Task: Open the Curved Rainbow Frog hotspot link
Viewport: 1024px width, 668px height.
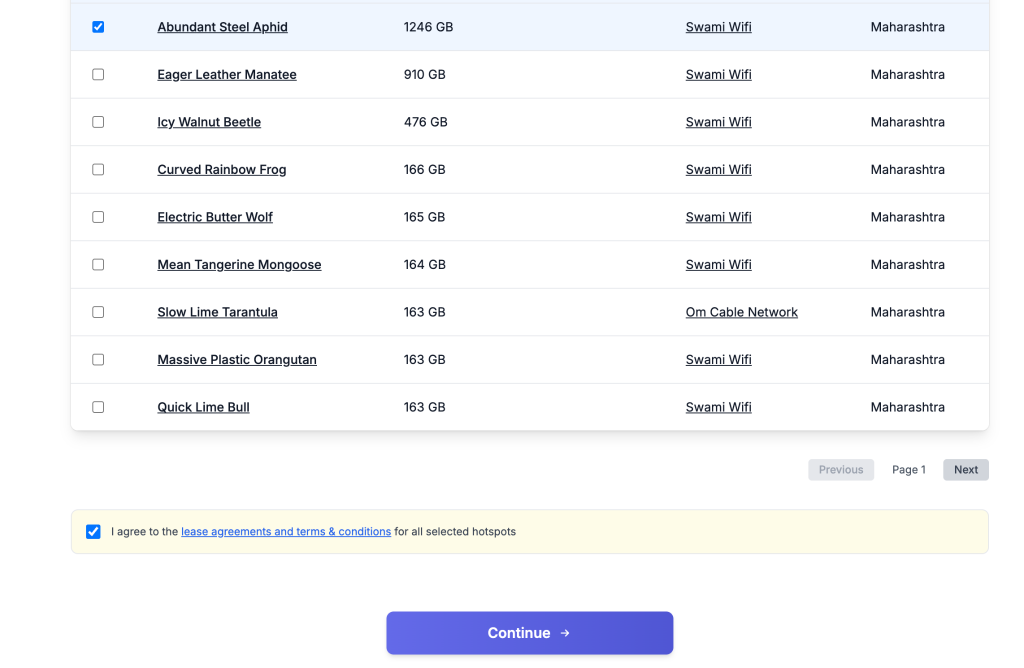Action: tap(221, 170)
